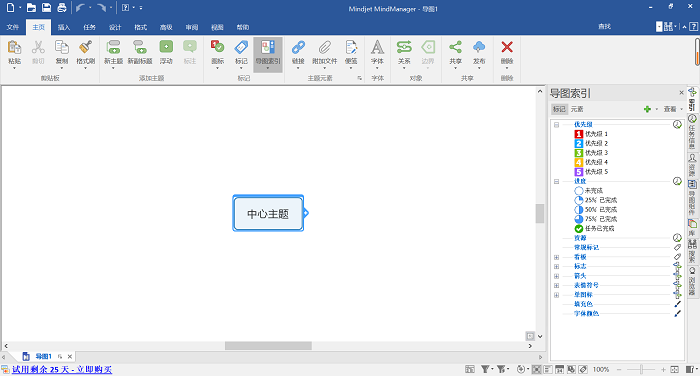Collapse the 优先级 priority group
This screenshot has height=376, width=700.
(557, 125)
